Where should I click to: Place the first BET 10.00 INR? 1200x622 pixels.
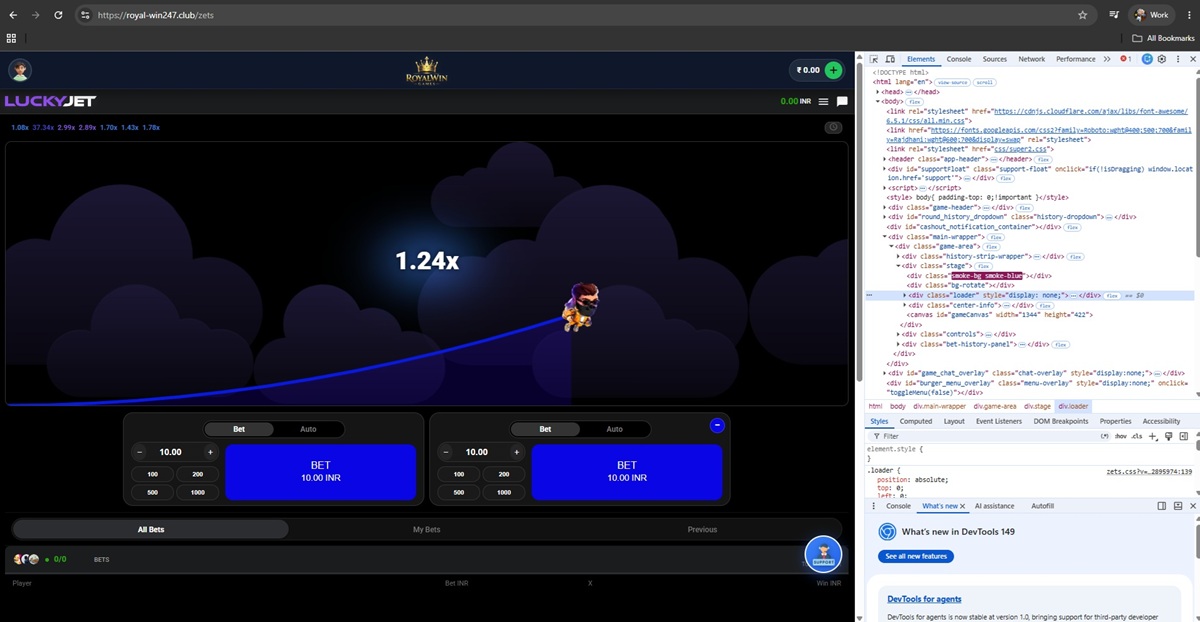321,471
